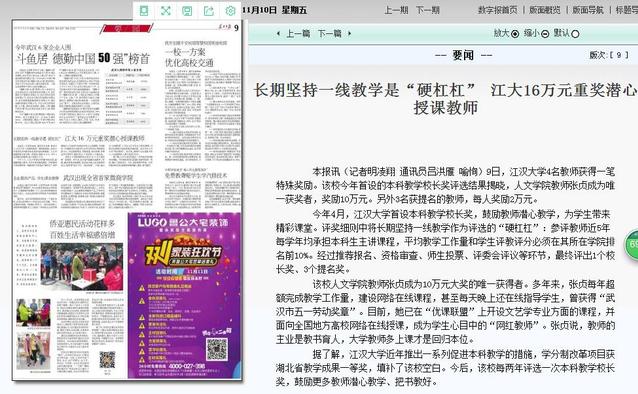
Task: Click the paragraph starting 今年4月，江汉大学
Action: 446,241
